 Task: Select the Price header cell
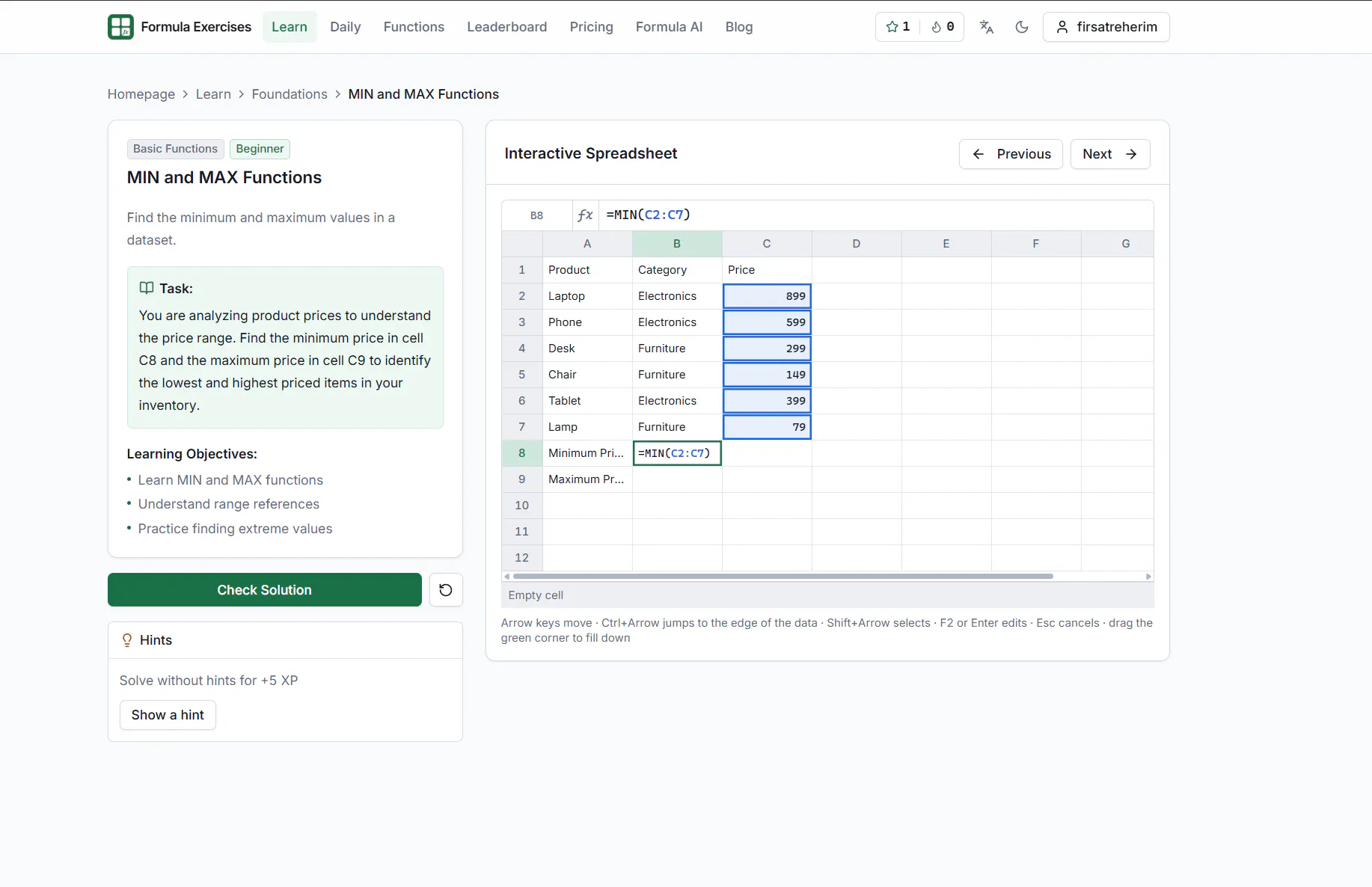pos(767,270)
